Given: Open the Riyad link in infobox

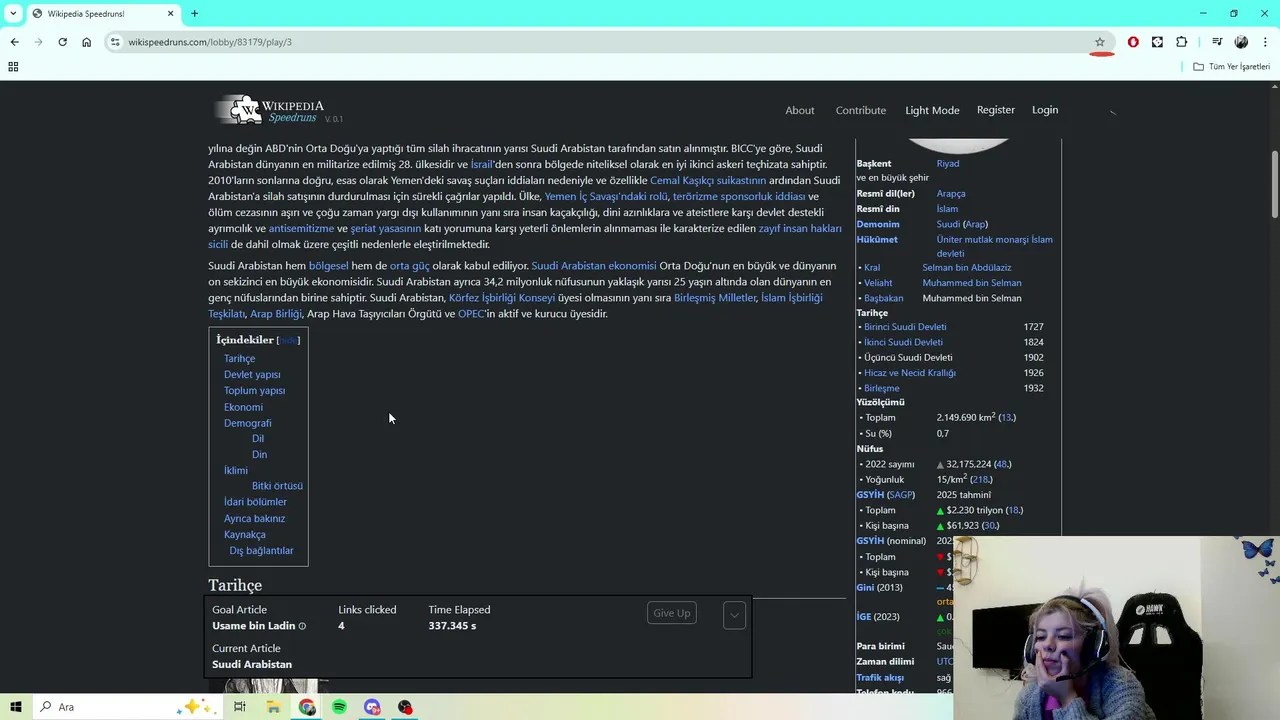Looking at the screenshot, I should point(947,163).
